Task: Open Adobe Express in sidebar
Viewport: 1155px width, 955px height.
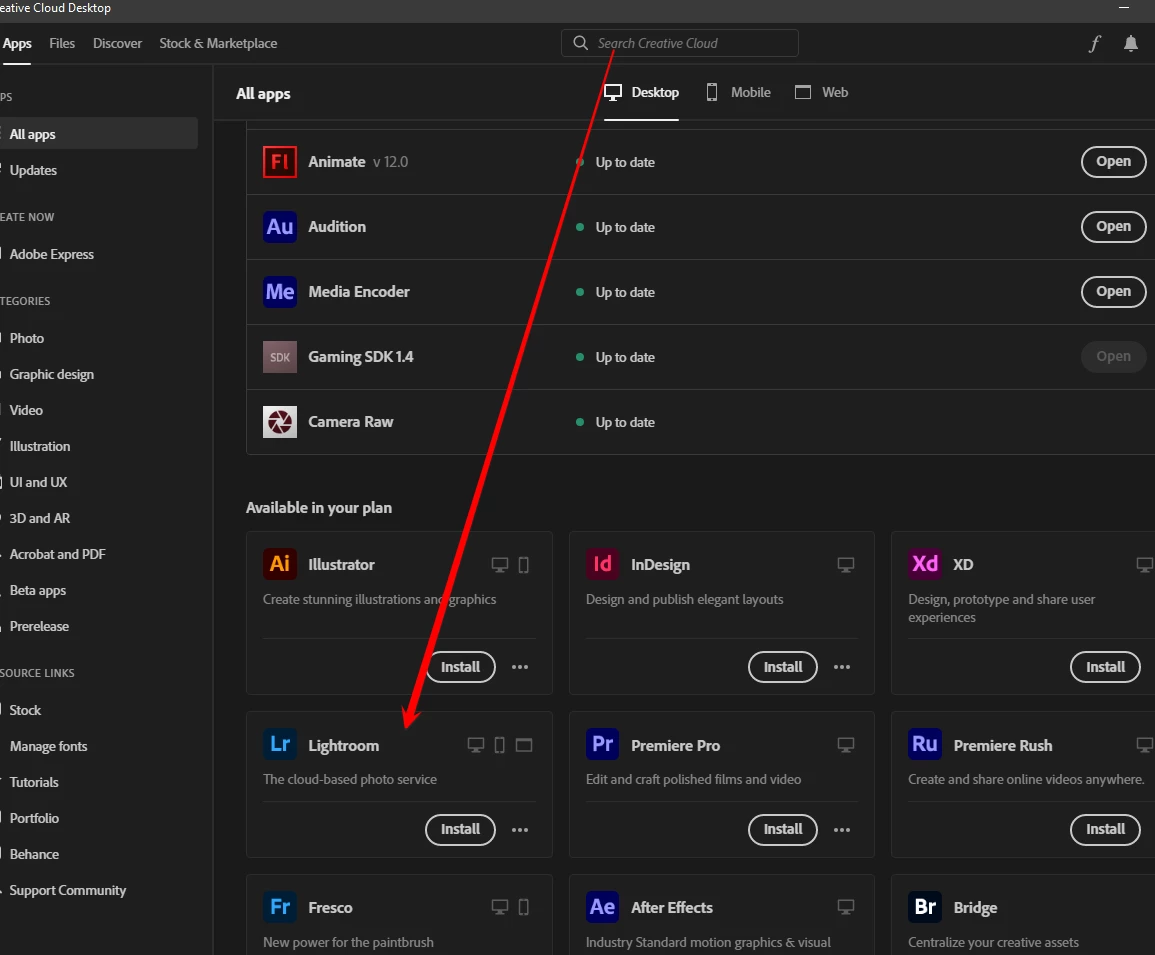Action: click(52, 254)
